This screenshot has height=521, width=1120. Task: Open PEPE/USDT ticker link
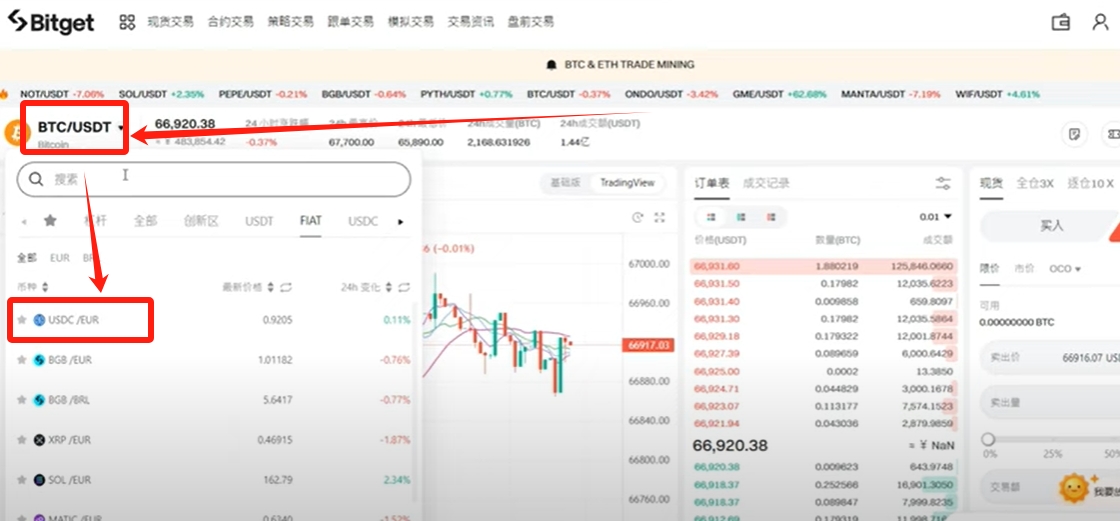pos(263,94)
